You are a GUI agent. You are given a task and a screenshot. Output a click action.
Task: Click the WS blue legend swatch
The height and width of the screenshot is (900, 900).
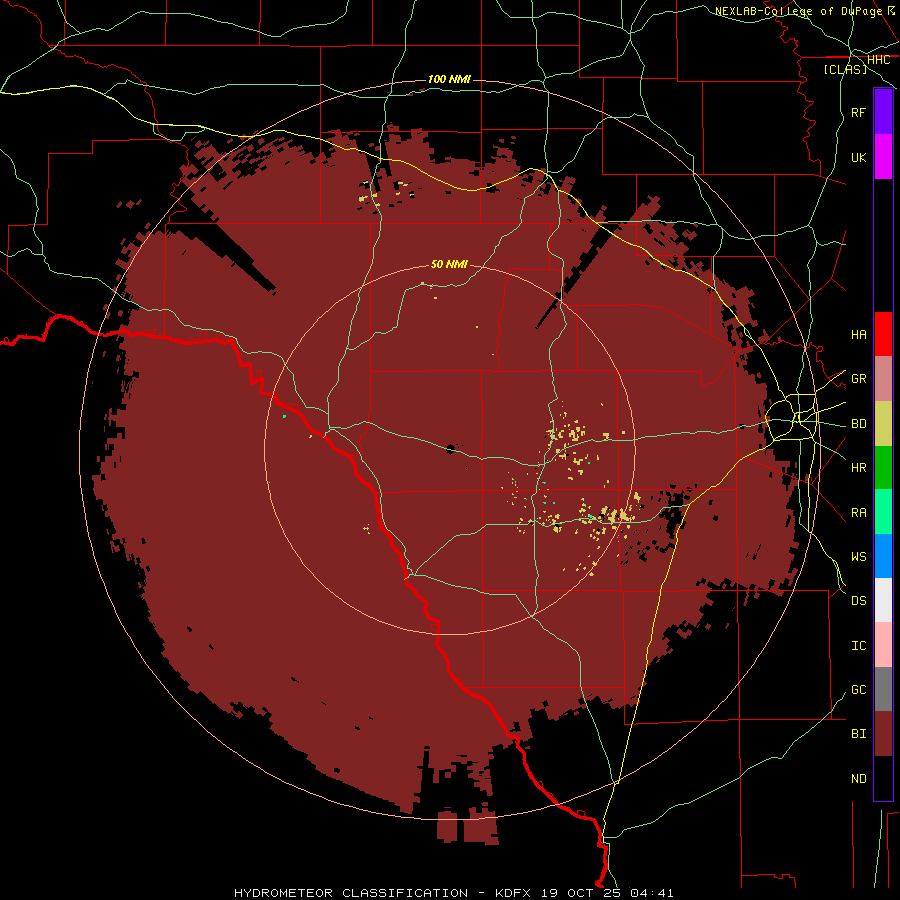883,556
